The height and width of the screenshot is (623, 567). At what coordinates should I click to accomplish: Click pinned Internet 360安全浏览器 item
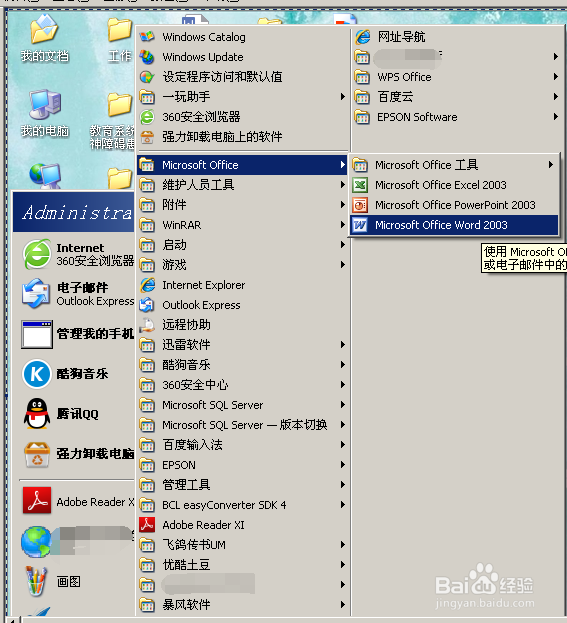click(x=76, y=254)
